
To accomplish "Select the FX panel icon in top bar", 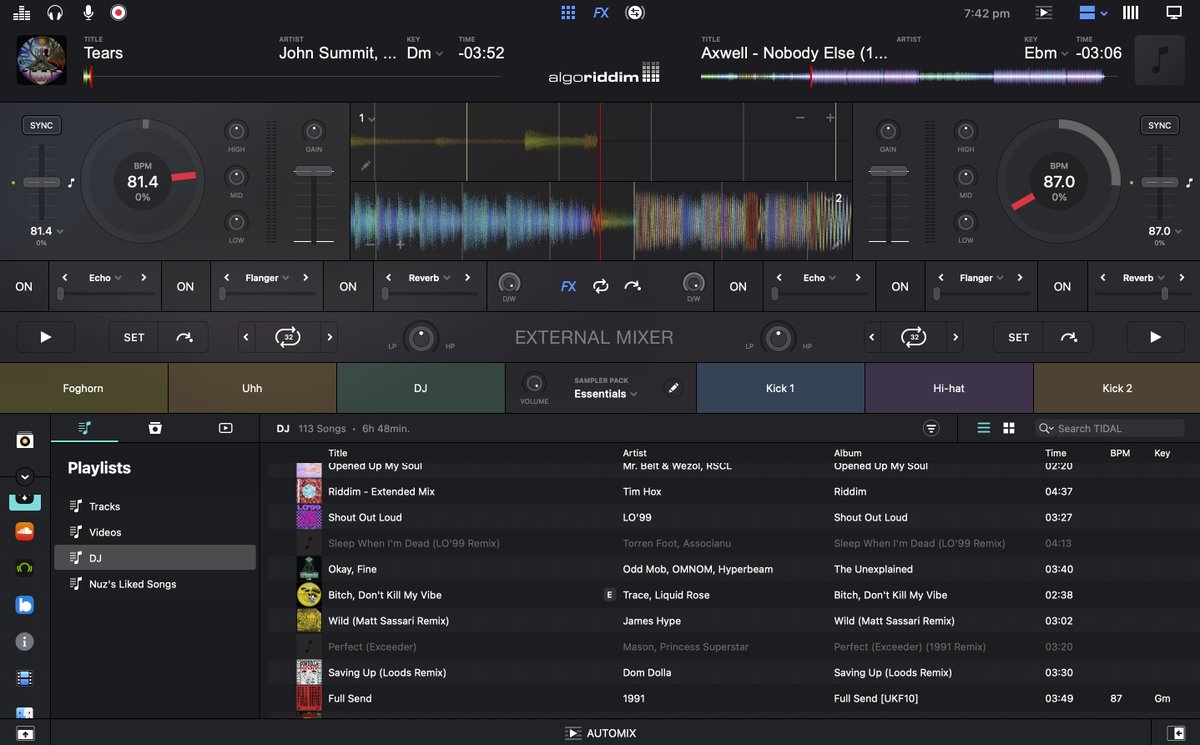I will tap(601, 13).
